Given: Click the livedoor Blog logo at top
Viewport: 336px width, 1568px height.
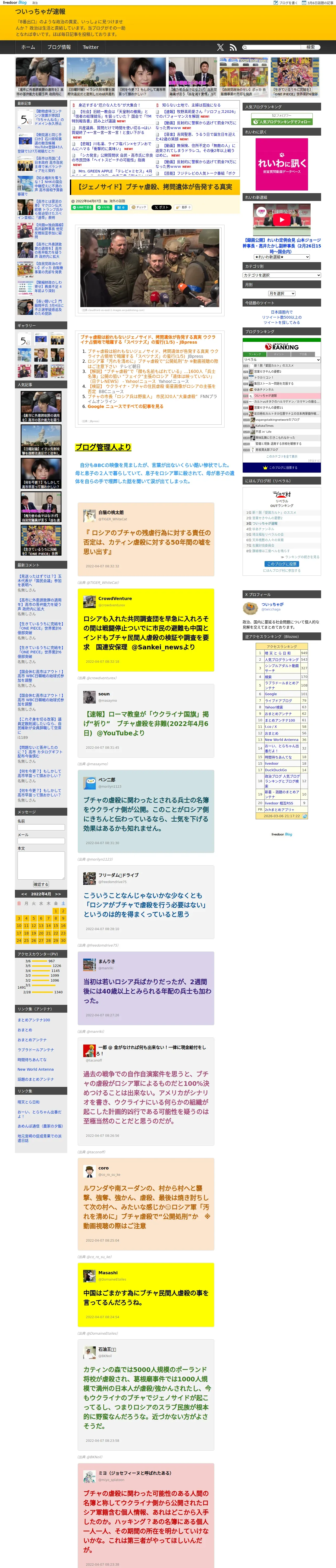Looking at the screenshot, I should 15,2.
